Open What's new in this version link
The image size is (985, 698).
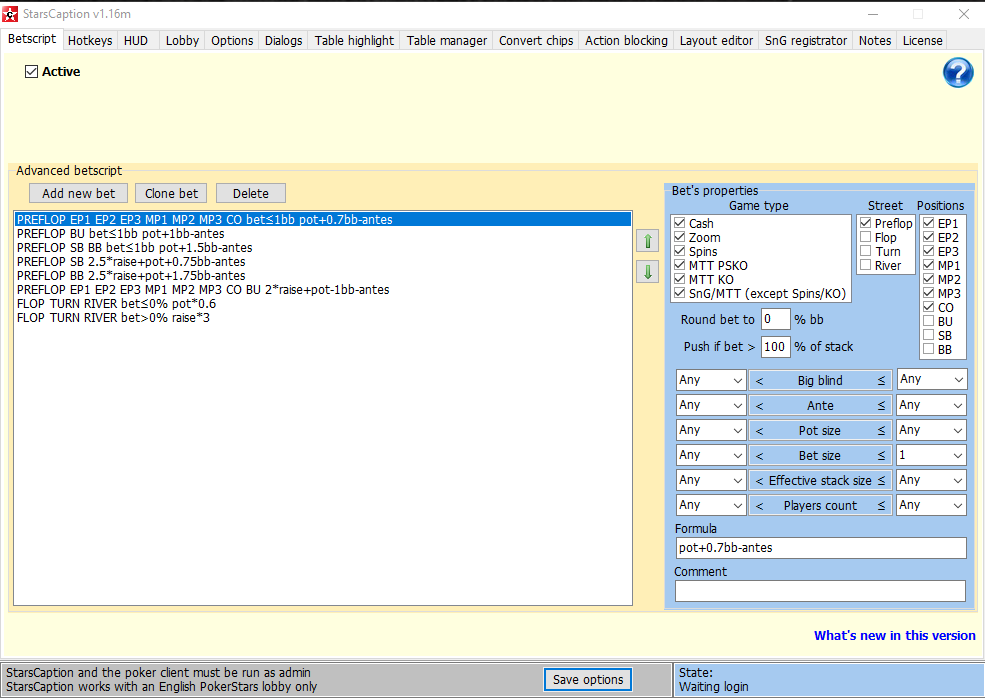[x=895, y=635]
